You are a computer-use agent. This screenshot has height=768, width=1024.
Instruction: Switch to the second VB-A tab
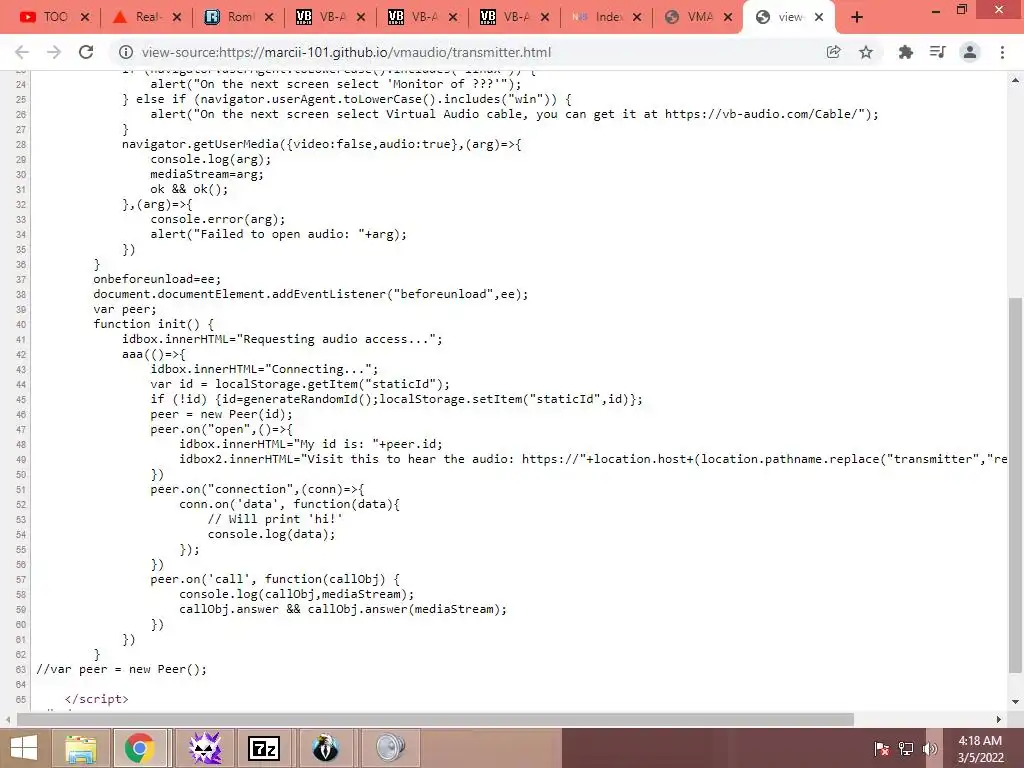coord(423,17)
